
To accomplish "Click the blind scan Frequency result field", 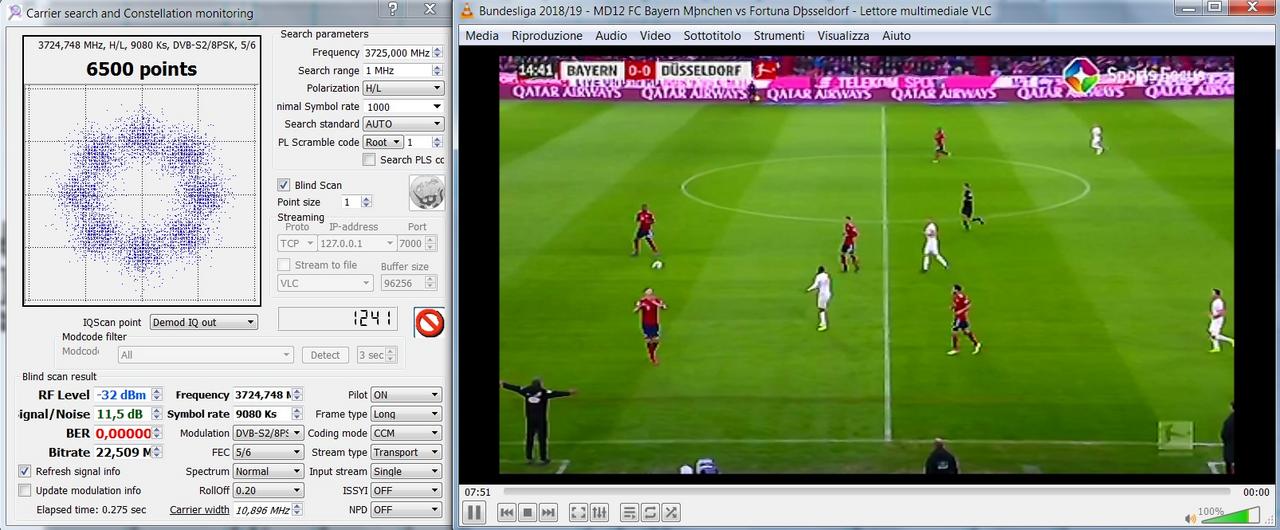I will click(x=268, y=395).
